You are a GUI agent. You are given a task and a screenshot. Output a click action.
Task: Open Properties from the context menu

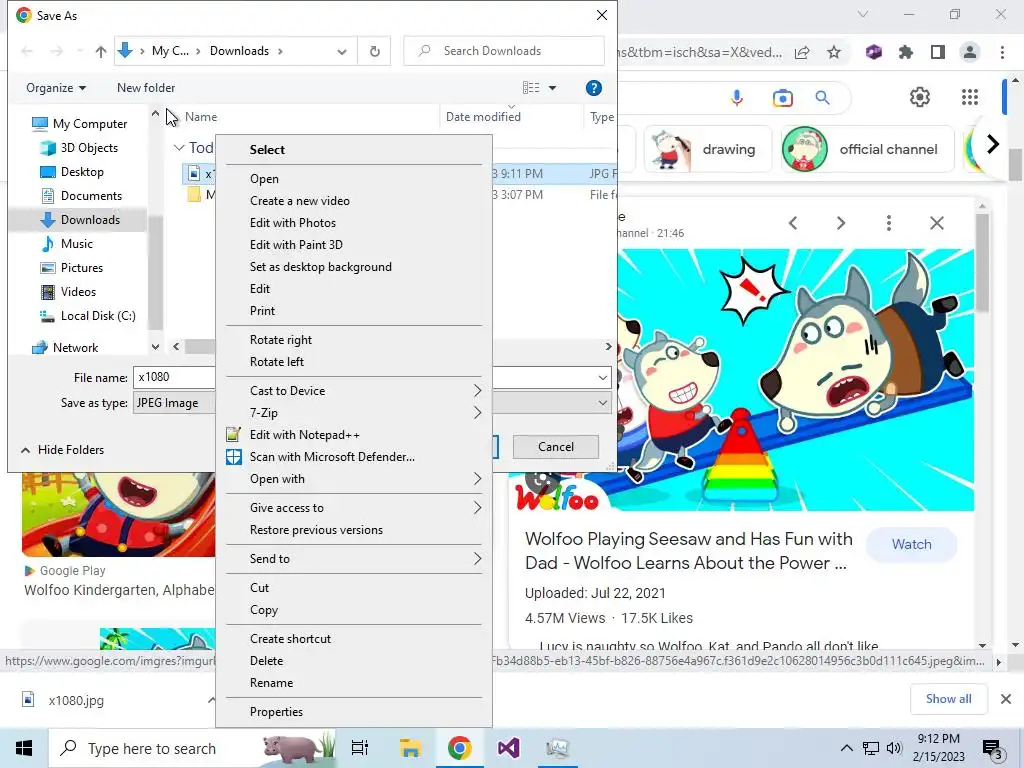pyautogui.click(x=353, y=712)
